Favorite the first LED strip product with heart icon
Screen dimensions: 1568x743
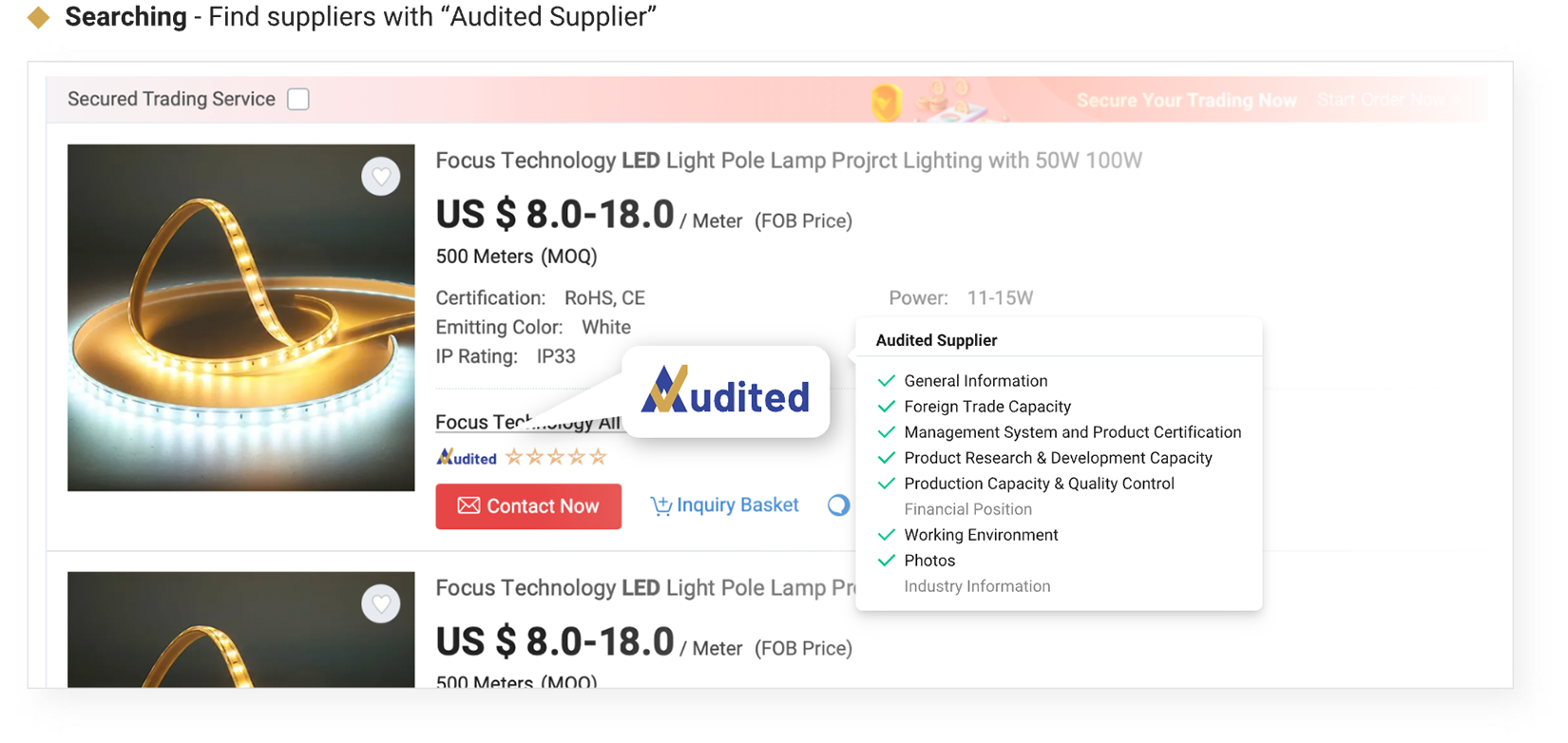point(381,177)
